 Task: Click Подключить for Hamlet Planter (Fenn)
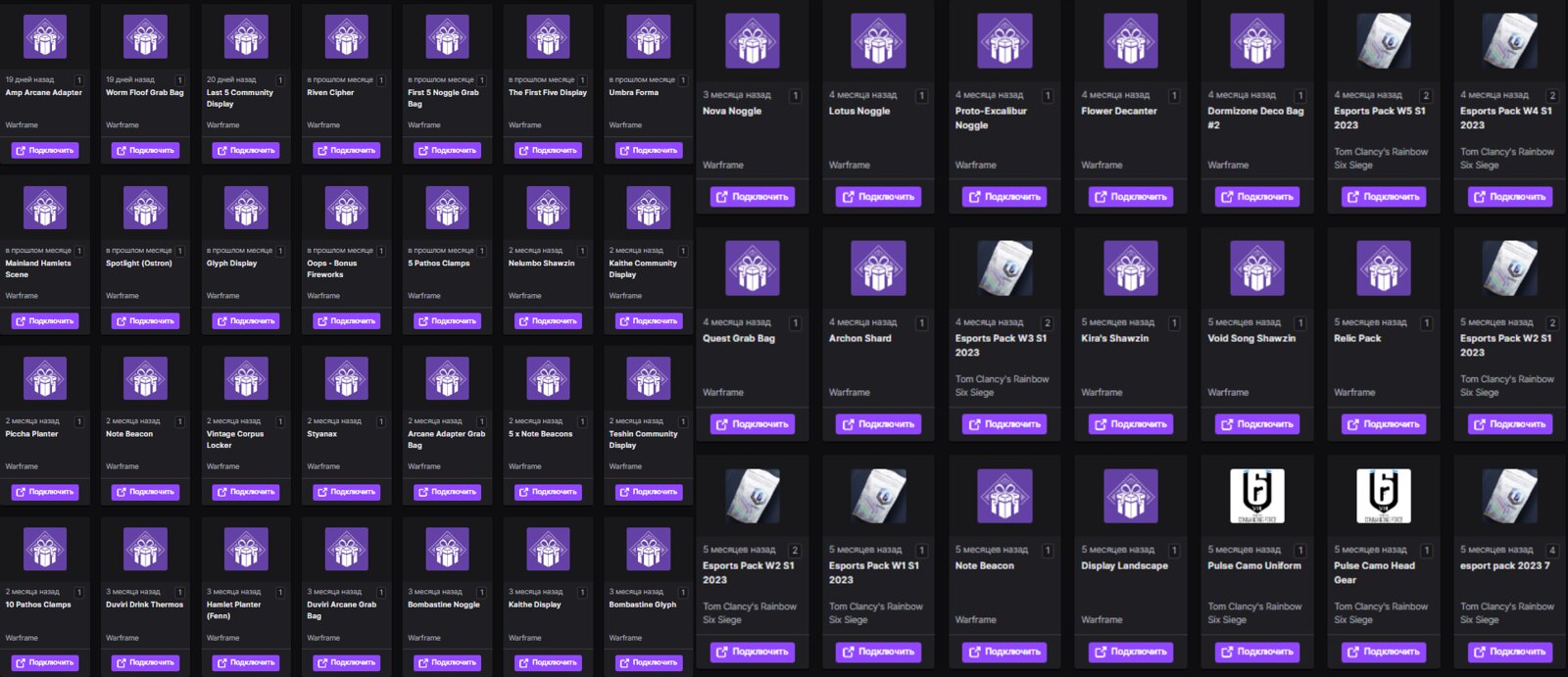tap(246, 662)
